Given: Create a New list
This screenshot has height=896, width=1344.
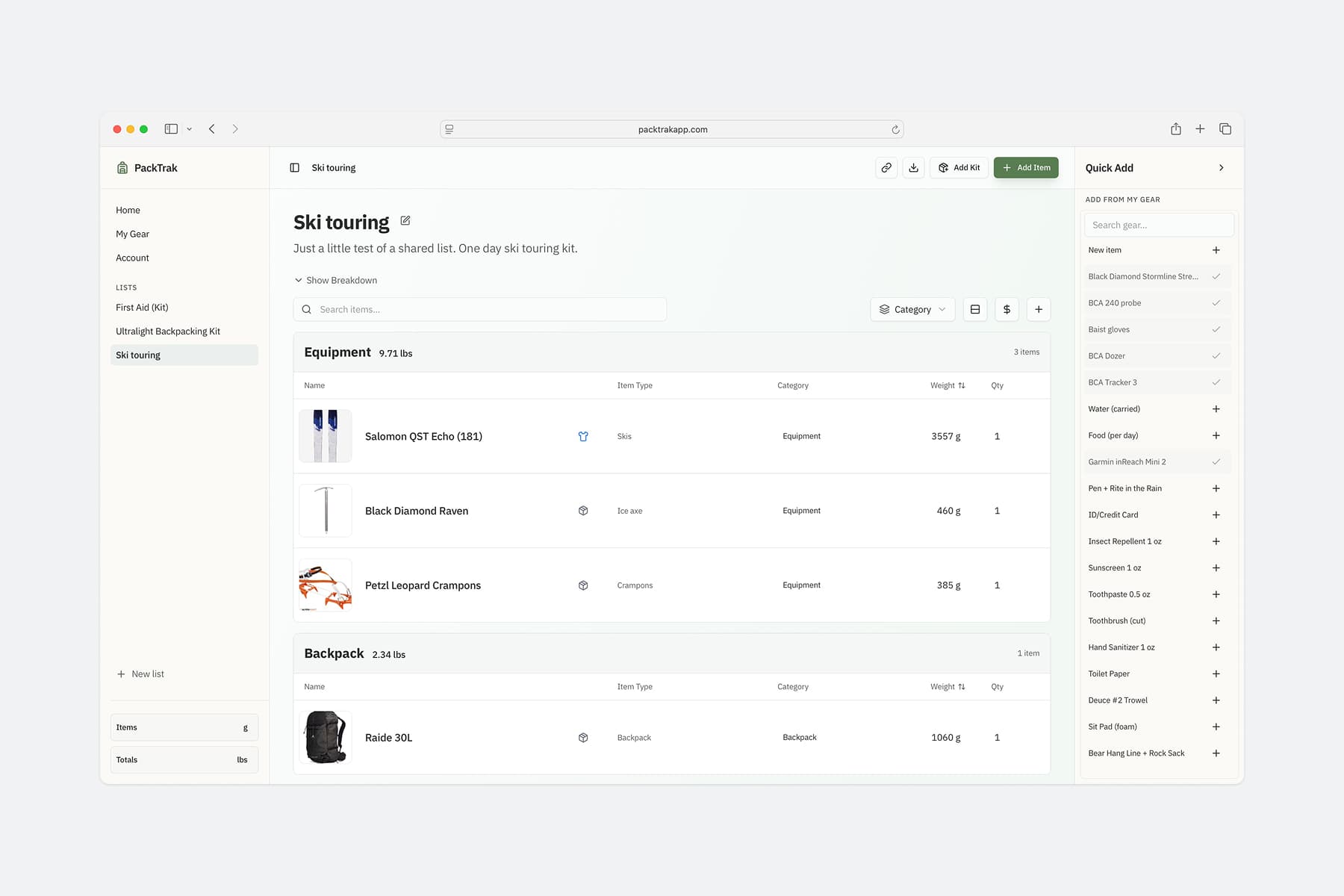Looking at the screenshot, I should pyautogui.click(x=140, y=673).
